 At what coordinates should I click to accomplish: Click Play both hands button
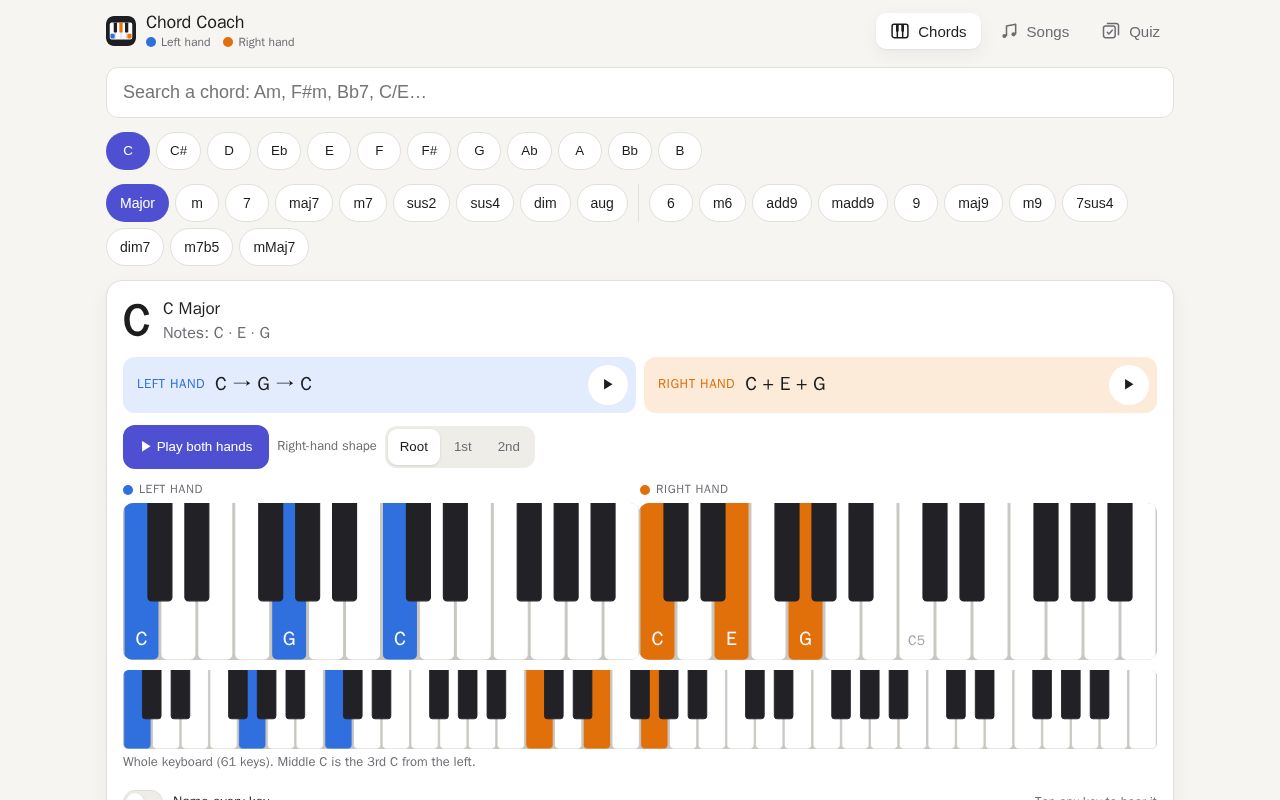click(x=196, y=447)
